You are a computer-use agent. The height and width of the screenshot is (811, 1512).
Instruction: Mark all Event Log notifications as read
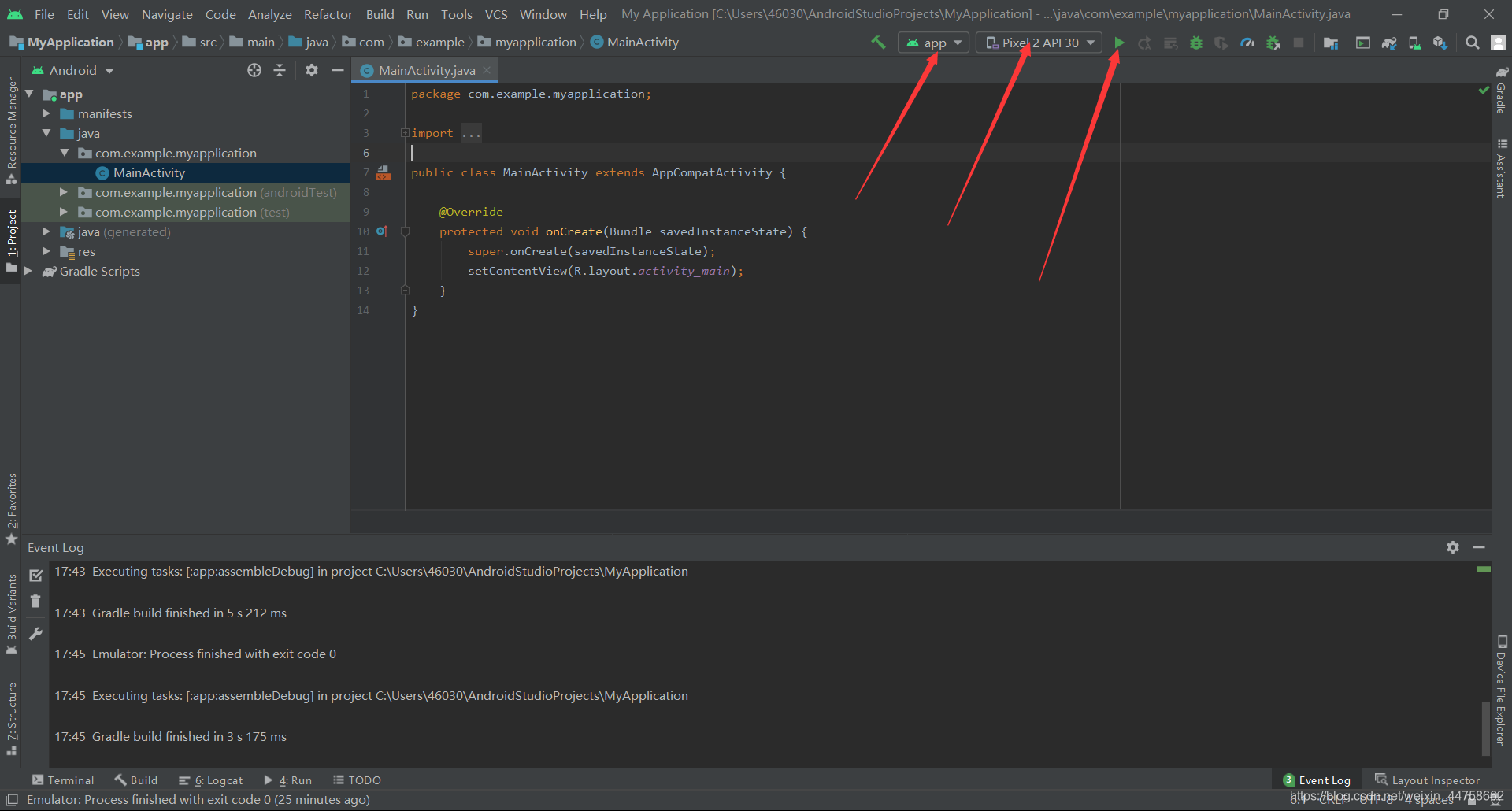pyautogui.click(x=35, y=576)
